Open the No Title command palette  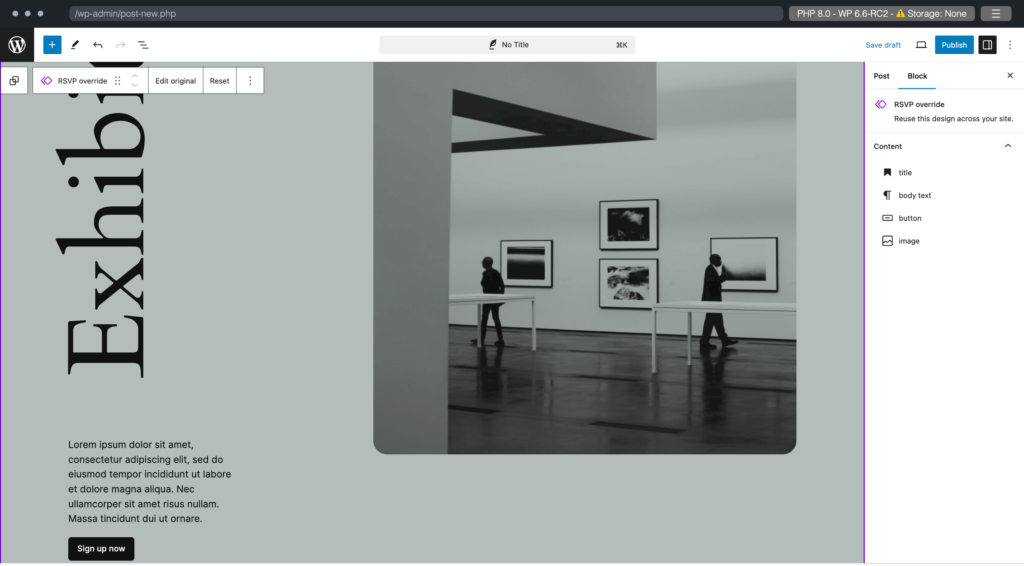tap(507, 45)
